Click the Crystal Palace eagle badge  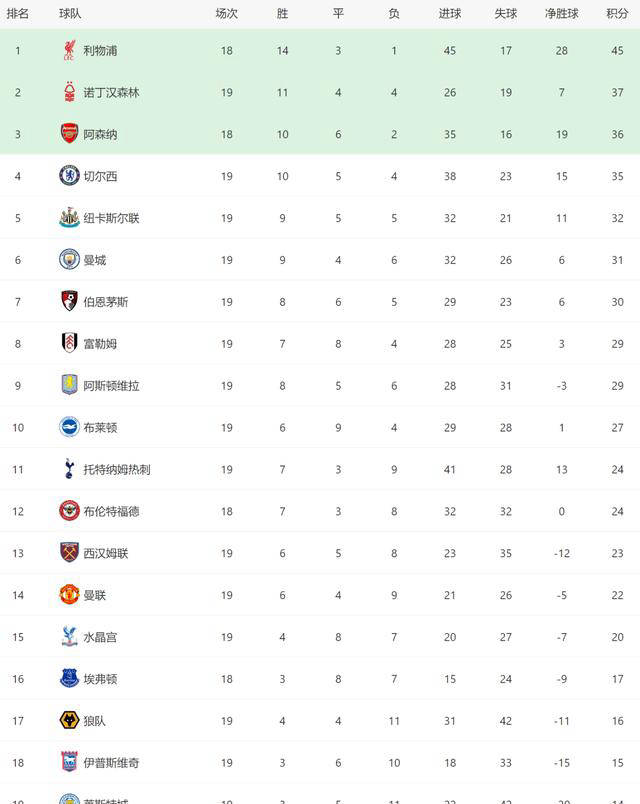pos(69,636)
